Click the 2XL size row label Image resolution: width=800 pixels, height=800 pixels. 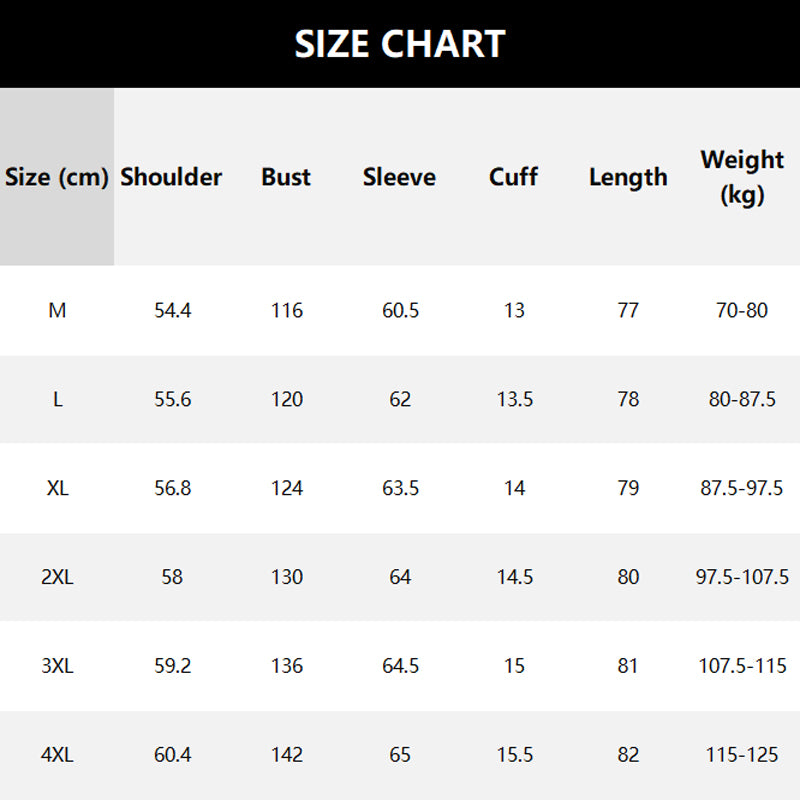tap(57, 577)
